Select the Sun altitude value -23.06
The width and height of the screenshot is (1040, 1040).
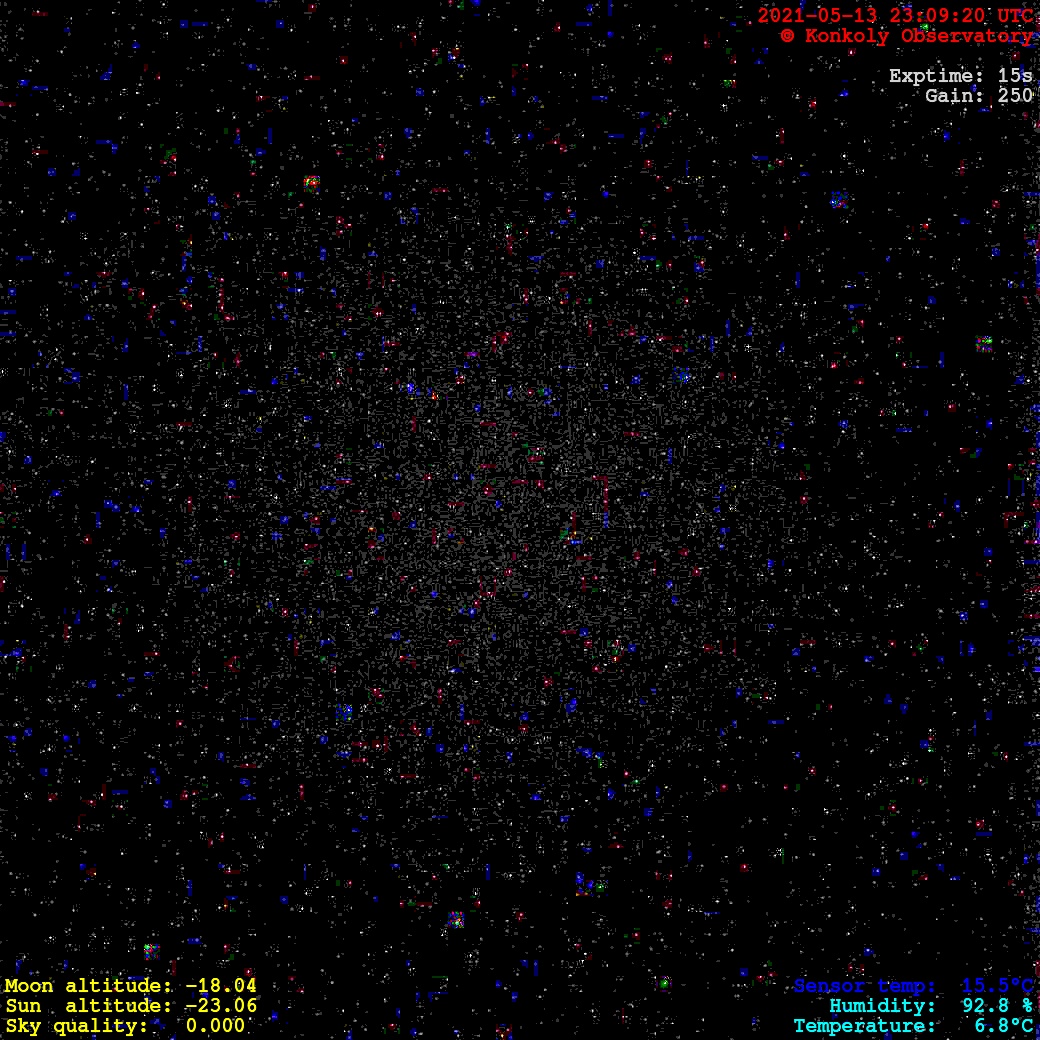click(220, 1006)
